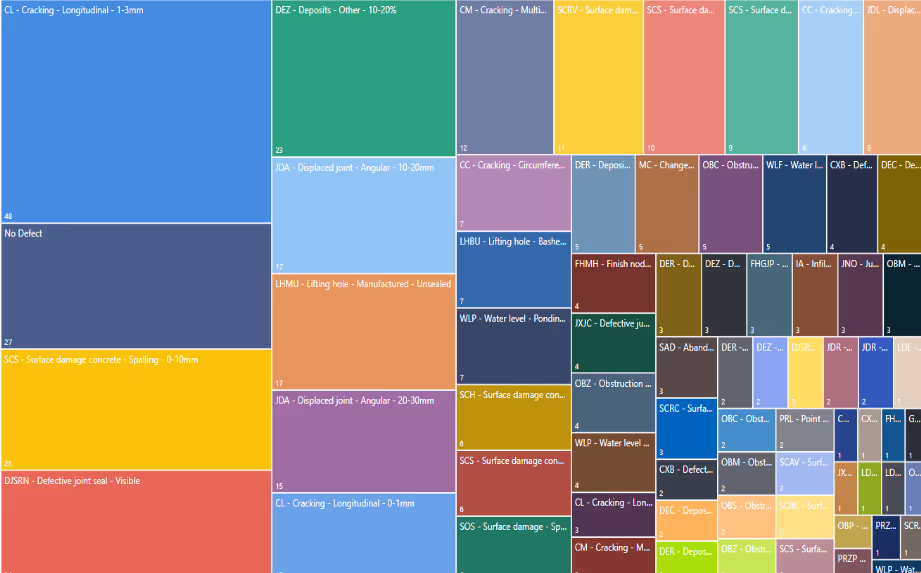
Task: Select the LHBU Lifting hole Bashed tile
Action: tap(513, 269)
